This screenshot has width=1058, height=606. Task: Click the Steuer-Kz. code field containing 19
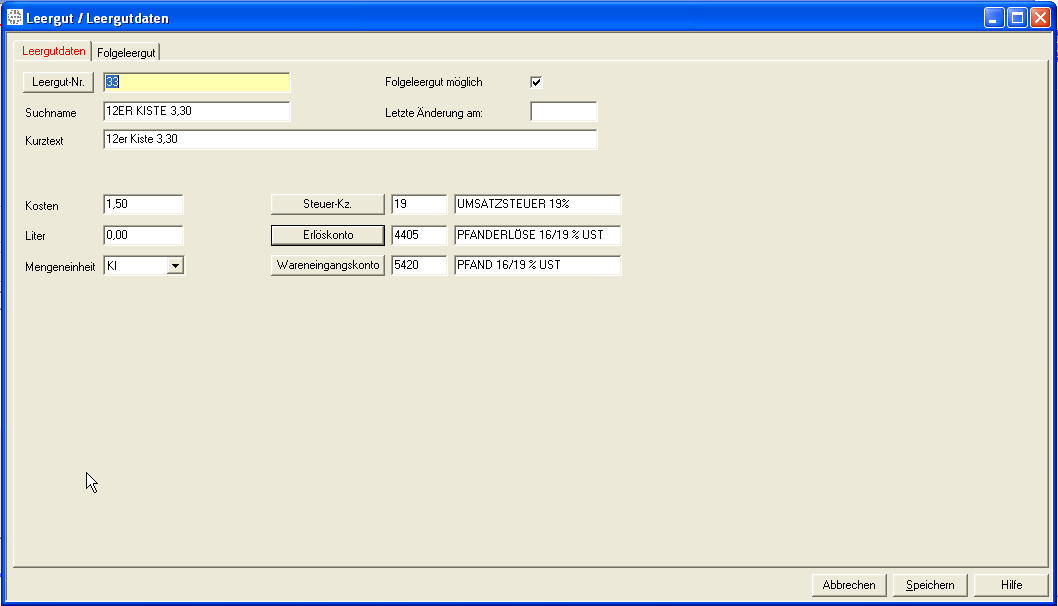[419, 204]
